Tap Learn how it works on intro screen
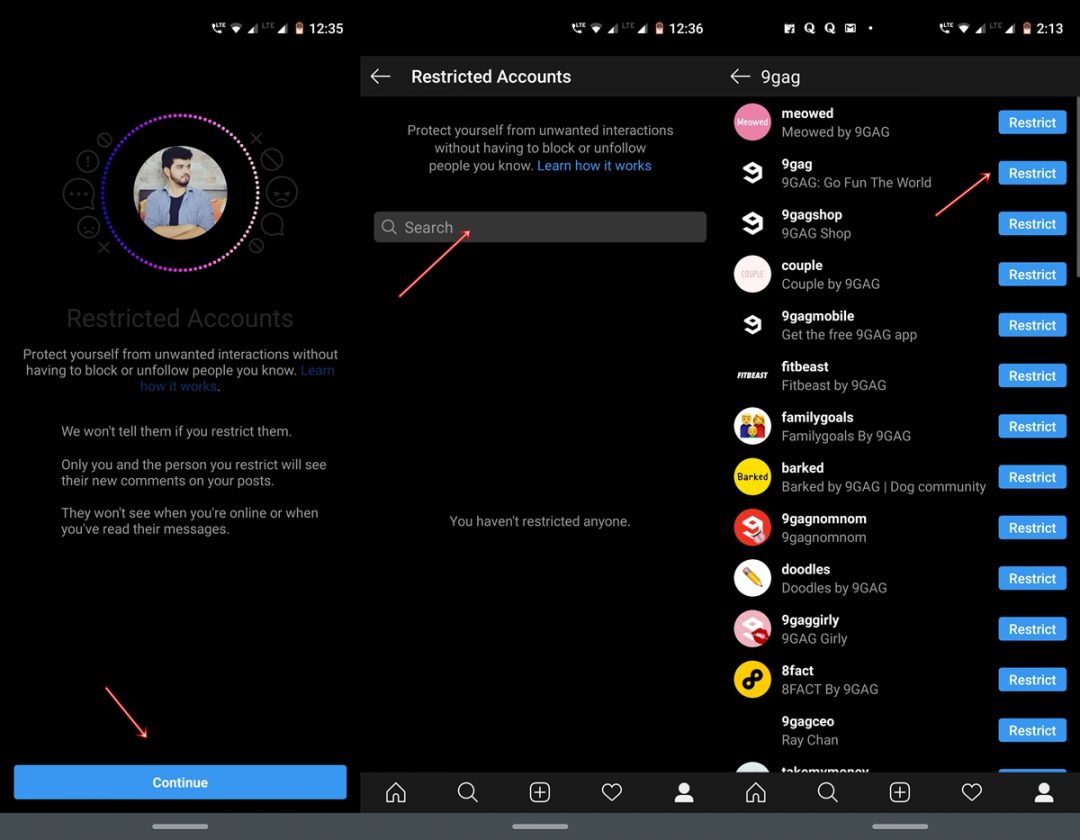The width and height of the screenshot is (1080, 840). point(237,379)
